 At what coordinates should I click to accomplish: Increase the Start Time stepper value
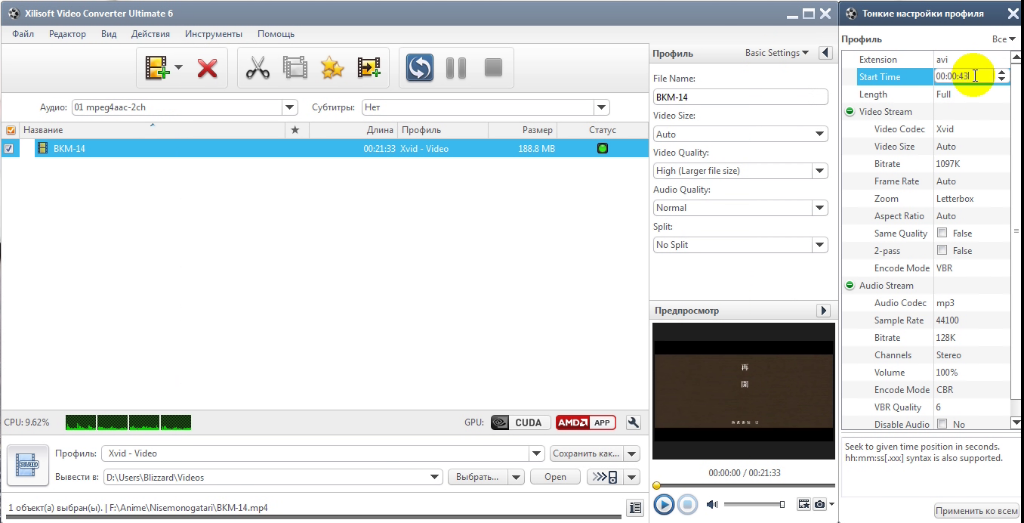click(x=1002, y=72)
